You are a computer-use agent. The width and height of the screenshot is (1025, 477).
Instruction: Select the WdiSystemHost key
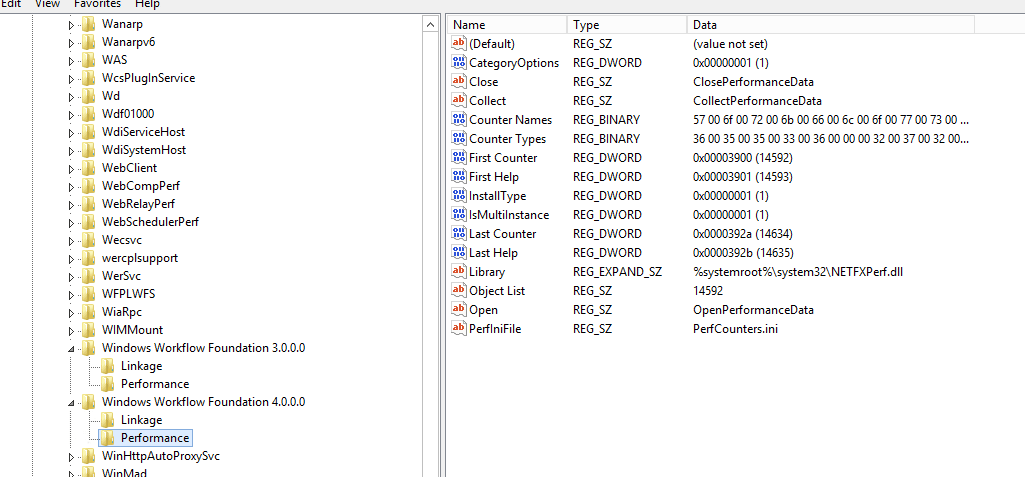144,150
